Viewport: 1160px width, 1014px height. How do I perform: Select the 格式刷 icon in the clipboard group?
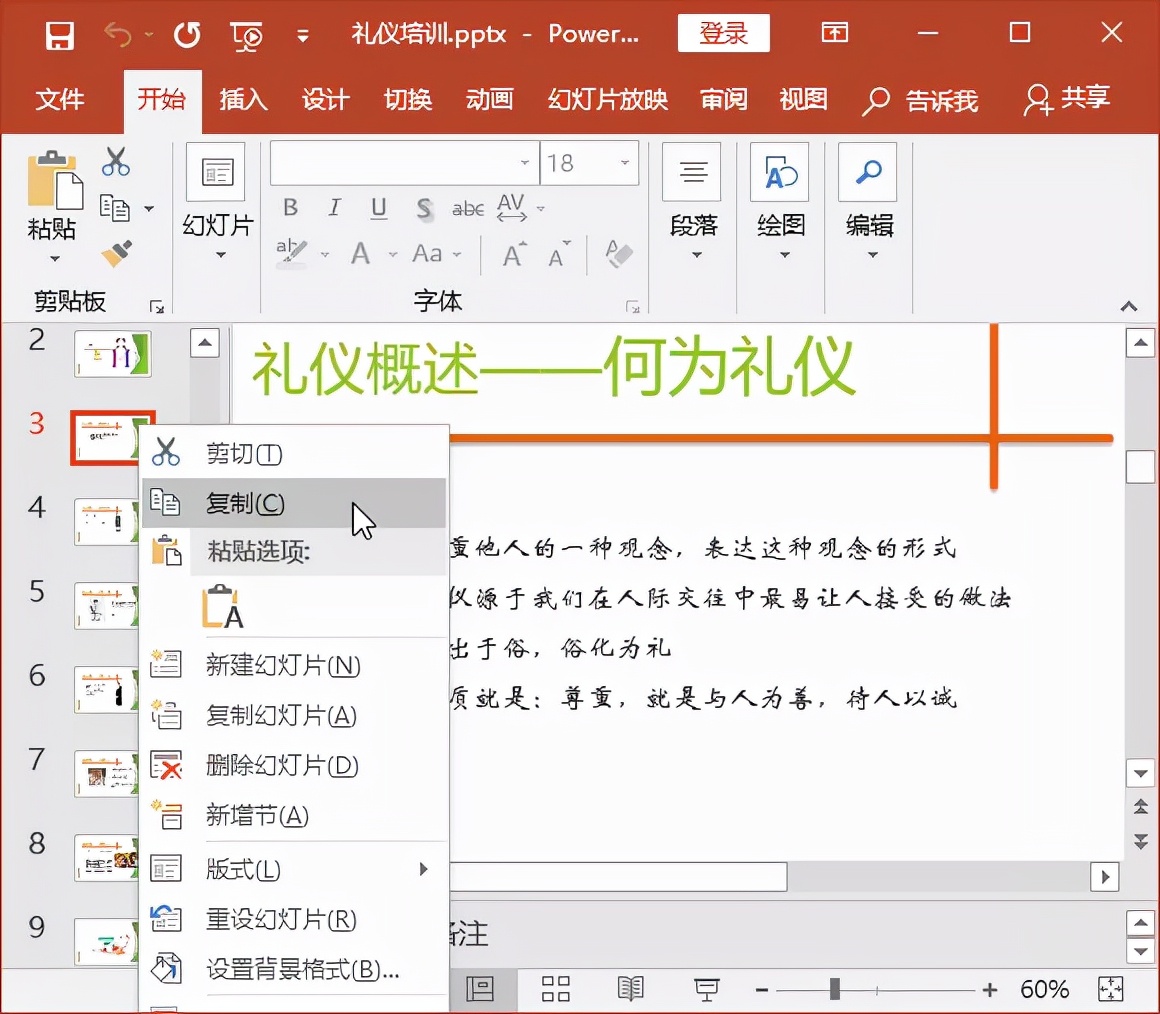[x=115, y=253]
